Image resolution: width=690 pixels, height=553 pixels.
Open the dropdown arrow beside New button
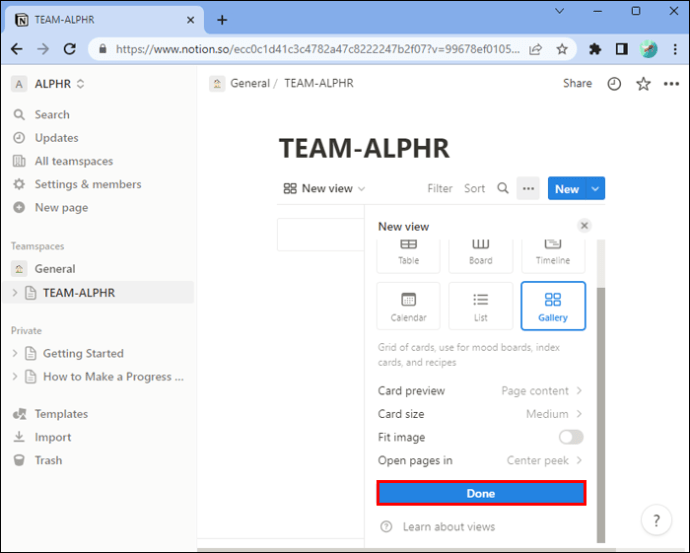coord(595,189)
